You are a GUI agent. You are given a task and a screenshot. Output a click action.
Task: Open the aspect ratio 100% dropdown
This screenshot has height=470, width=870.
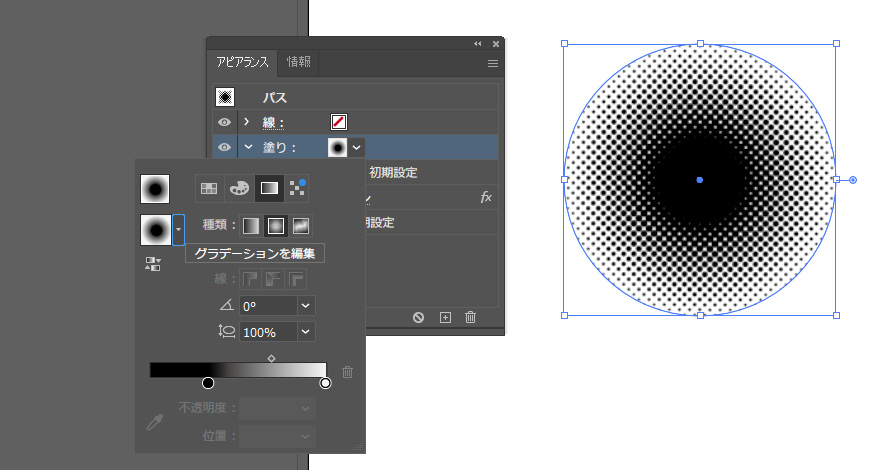click(x=305, y=331)
